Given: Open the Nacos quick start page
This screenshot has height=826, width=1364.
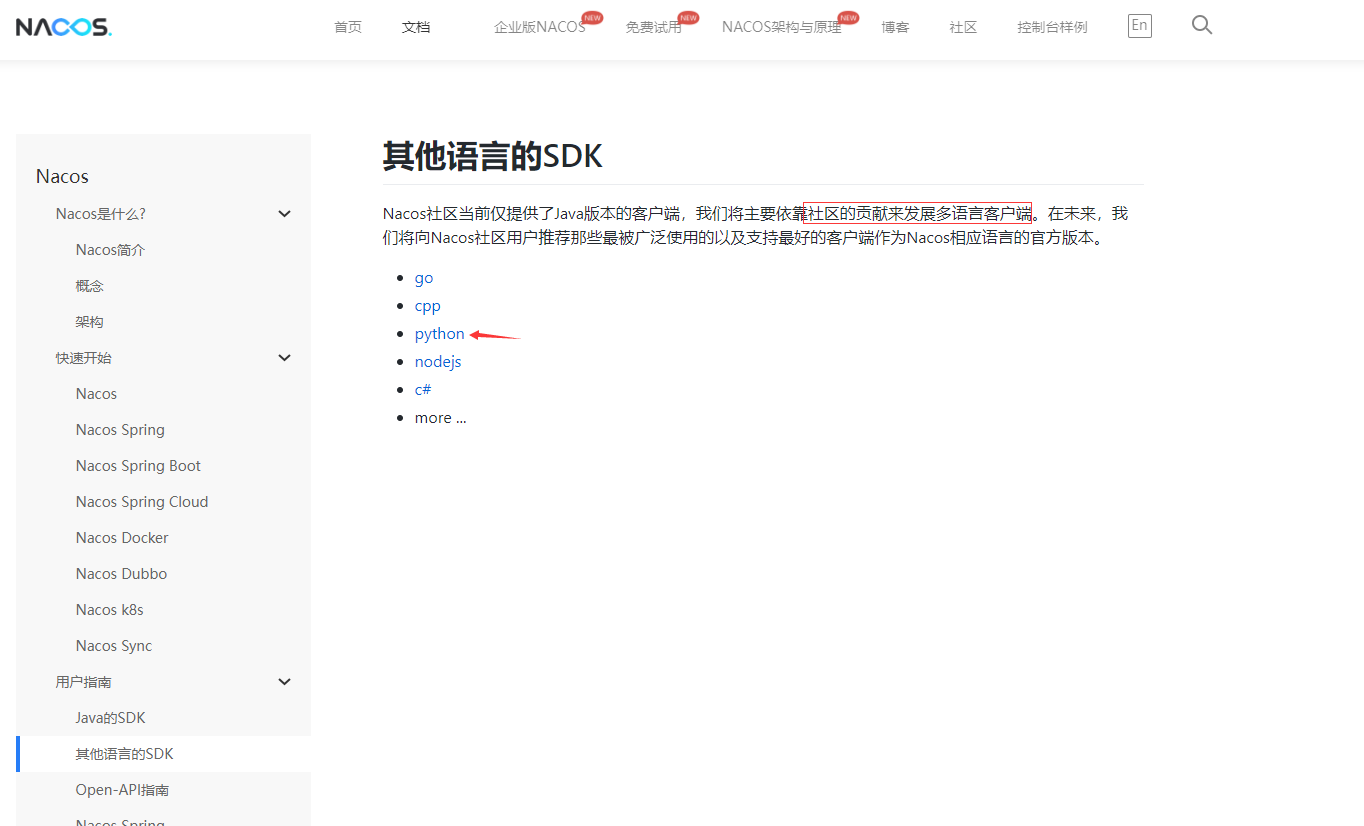Looking at the screenshot, I should [96, 394].
